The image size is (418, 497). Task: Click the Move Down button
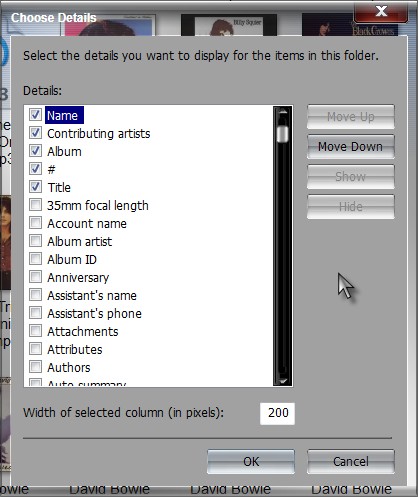pyautogui.click(x=350, y=147)
